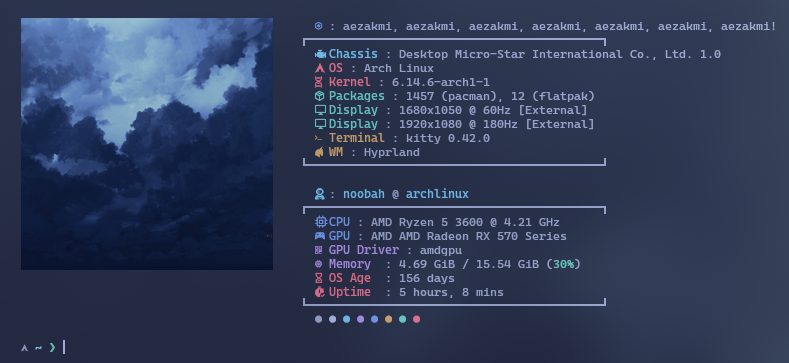Click the monitor icon for 1680x1050 display
This screenshot has width=789, height=363.
coord(320,110)
